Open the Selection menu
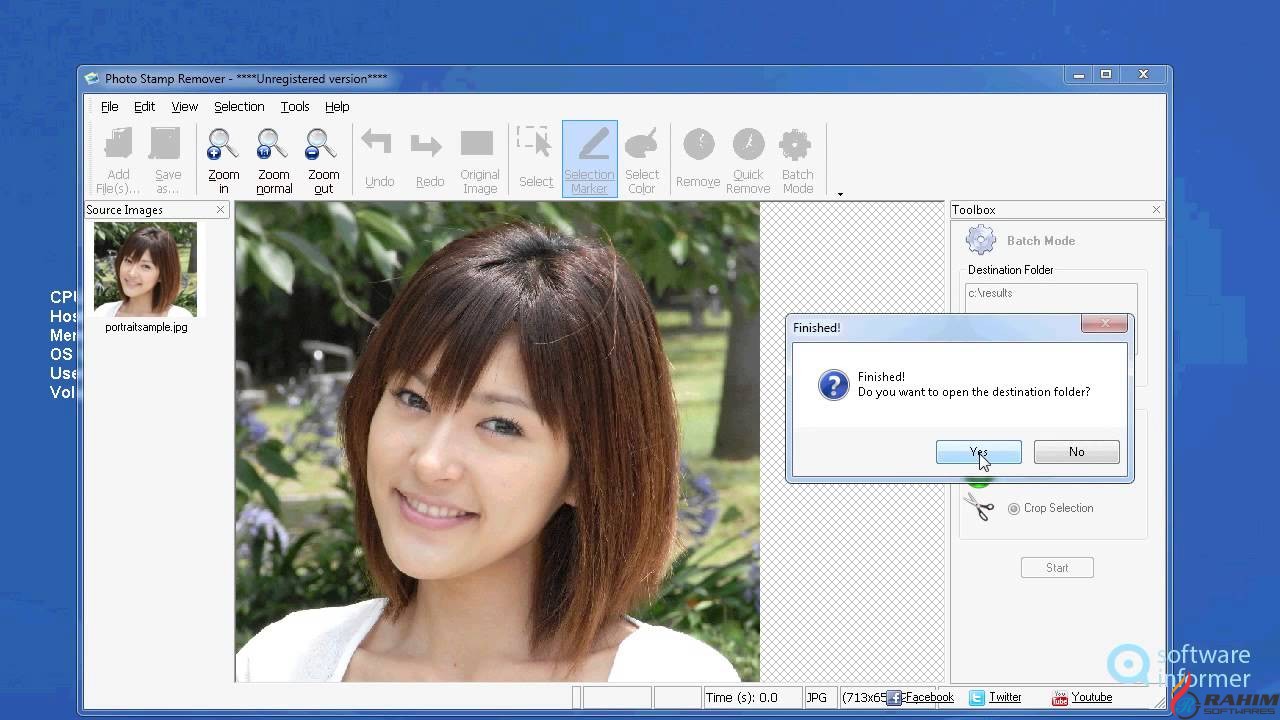 [239, 106]
